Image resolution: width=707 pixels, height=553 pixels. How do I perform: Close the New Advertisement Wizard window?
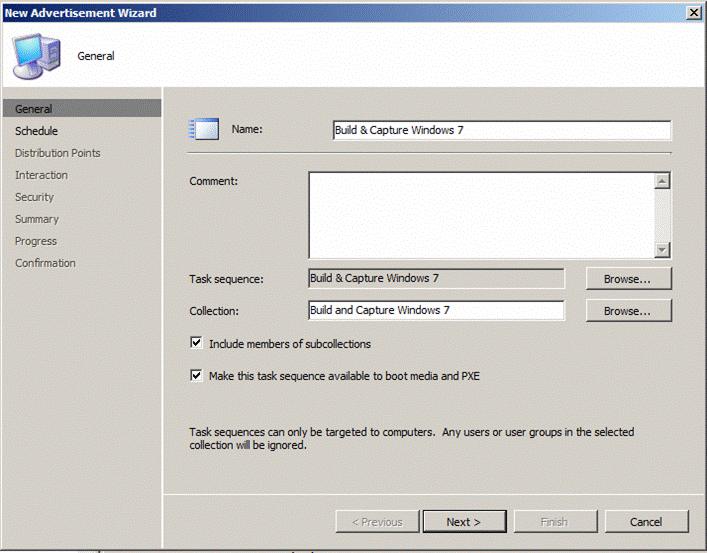[x=693, y=12]
